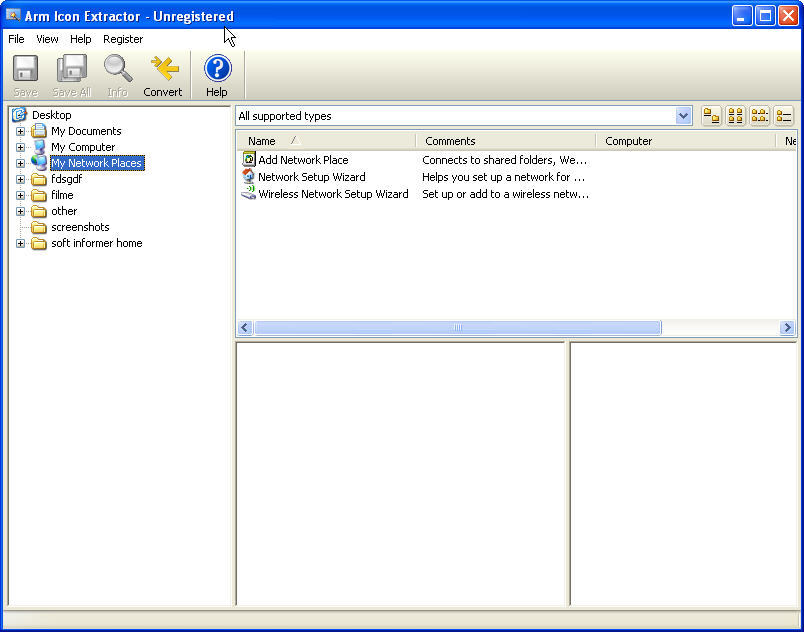
Task: Select the filme folder label
Action: pos(62,195)
